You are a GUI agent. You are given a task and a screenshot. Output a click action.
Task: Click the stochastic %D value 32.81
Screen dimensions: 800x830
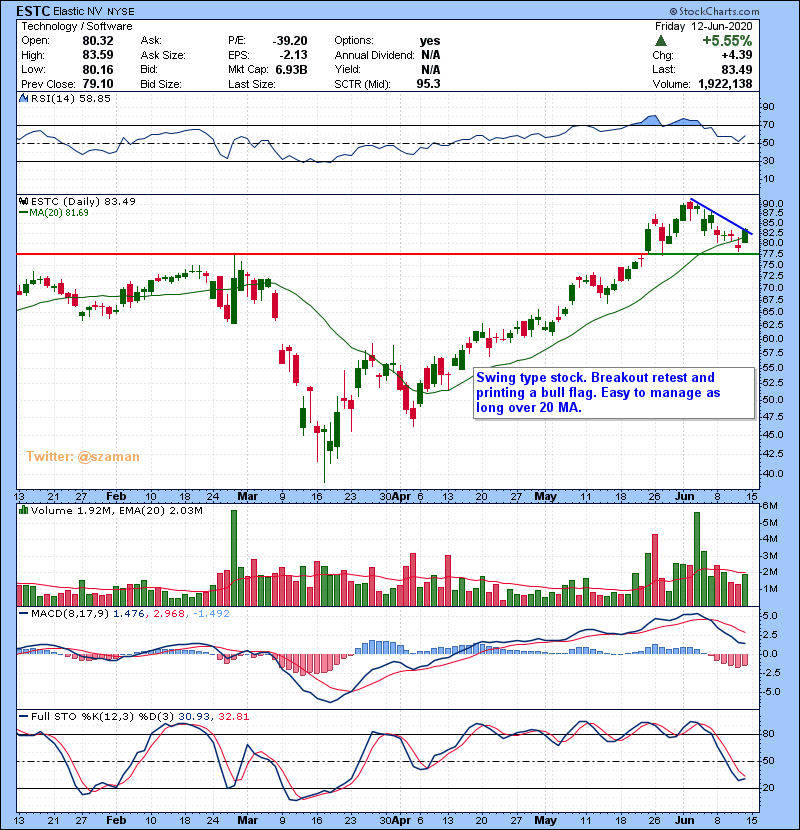pos(233,717)
